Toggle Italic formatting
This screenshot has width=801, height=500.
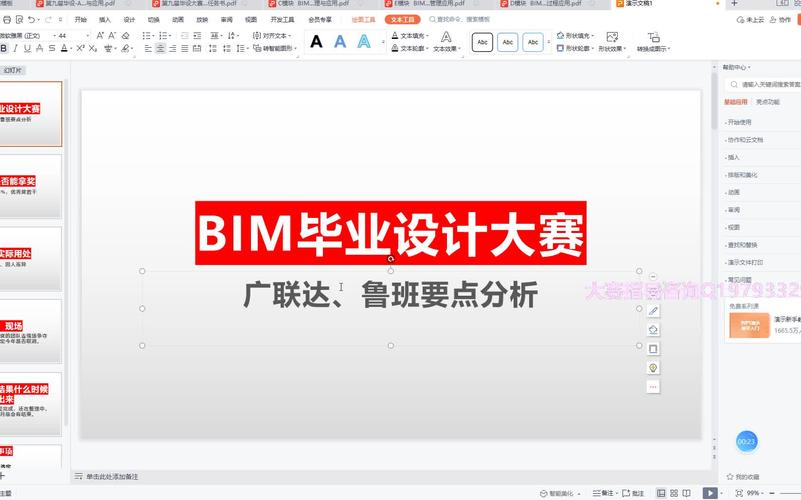15,49
